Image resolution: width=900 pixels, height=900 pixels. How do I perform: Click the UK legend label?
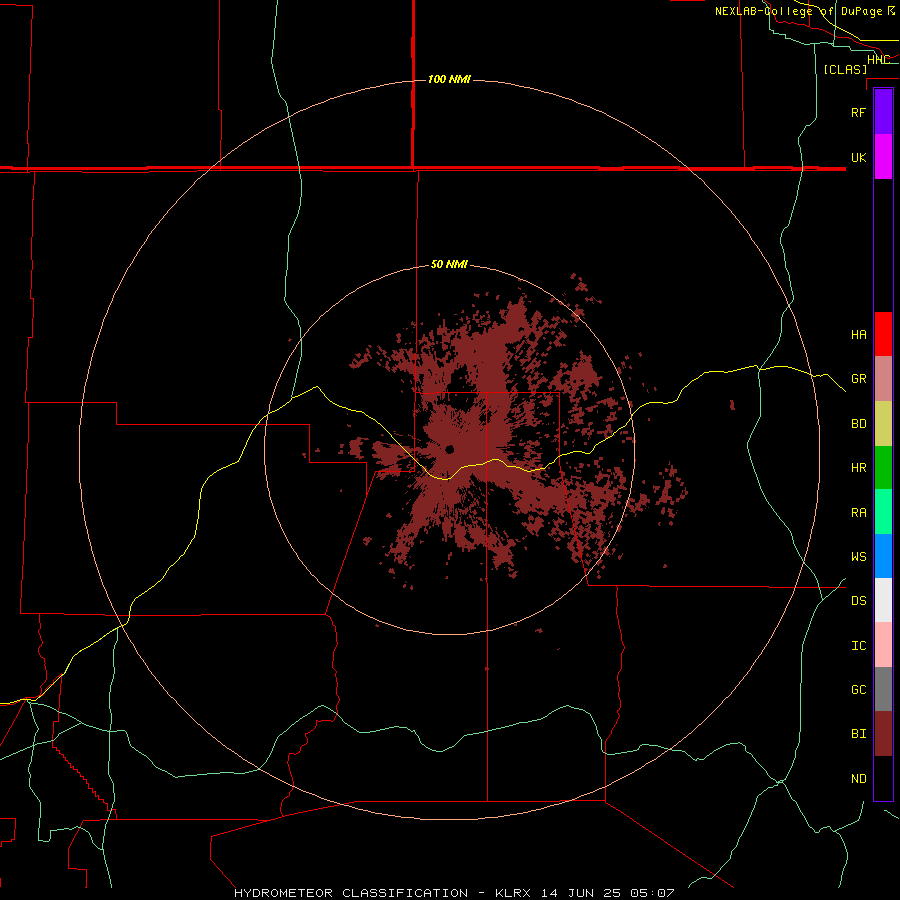point(858,157)
